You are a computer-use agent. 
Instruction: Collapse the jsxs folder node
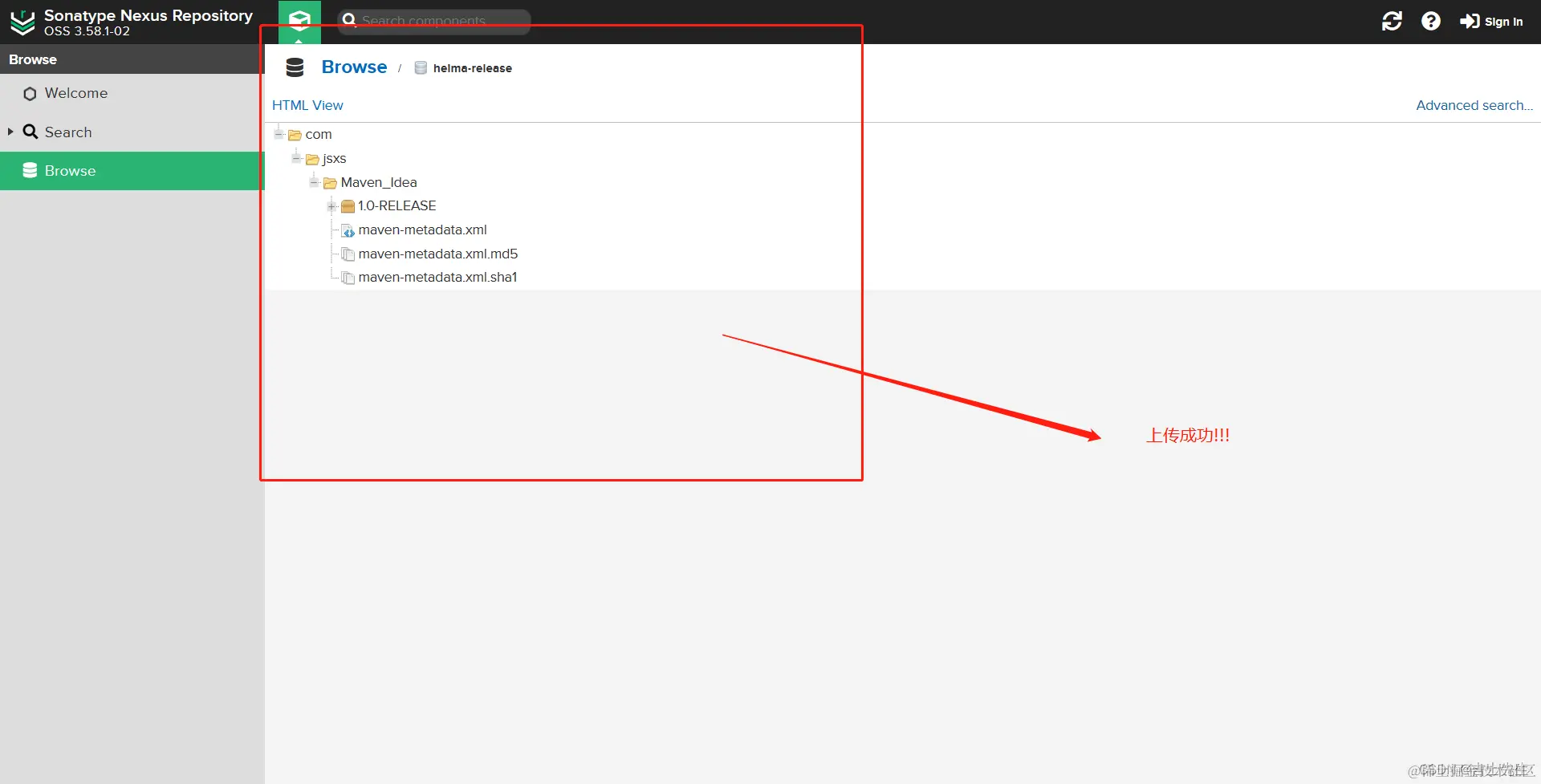point(296,158)
